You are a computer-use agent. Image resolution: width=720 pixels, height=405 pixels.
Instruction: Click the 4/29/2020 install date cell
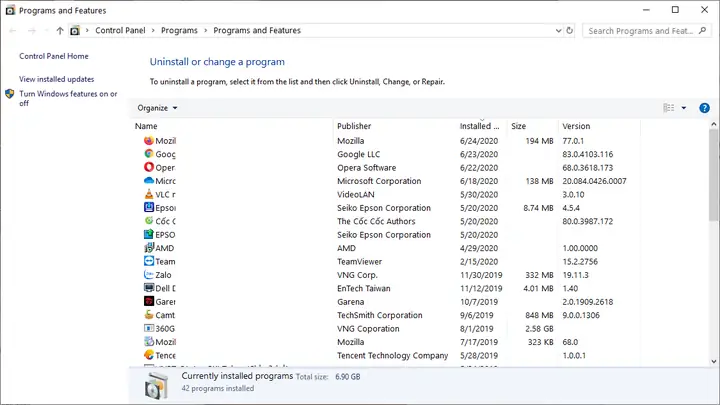click(479, 248)
